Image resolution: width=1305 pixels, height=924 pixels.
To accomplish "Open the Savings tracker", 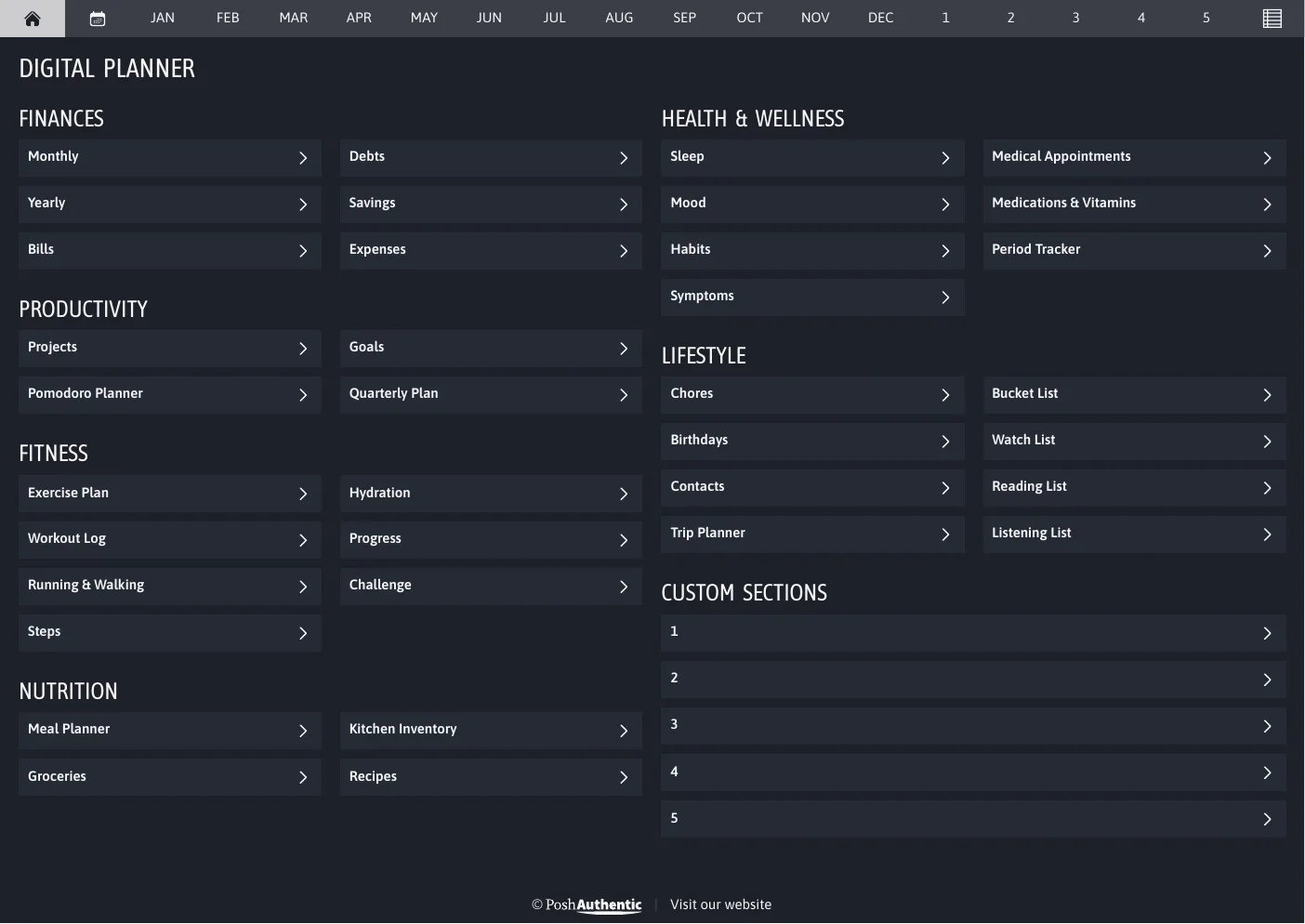I will pos(491,205).
